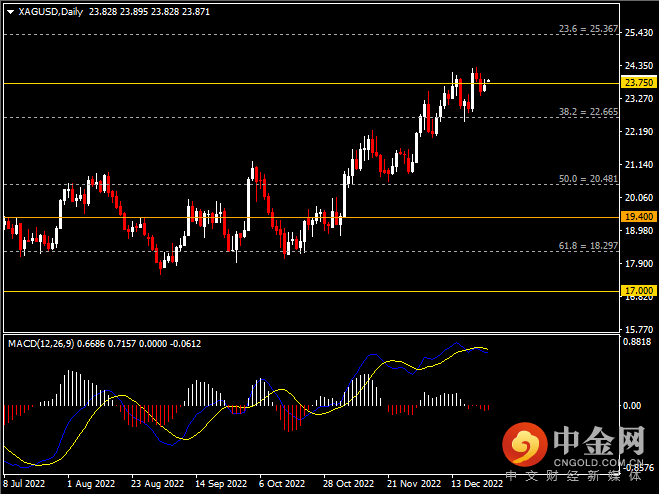Click the 1 Aug 2022 date label
The image size is (659, 494).
91,483
